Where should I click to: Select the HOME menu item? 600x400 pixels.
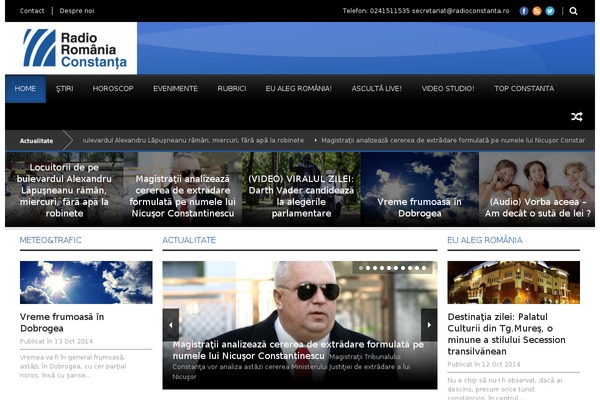(x=25, y=89)
